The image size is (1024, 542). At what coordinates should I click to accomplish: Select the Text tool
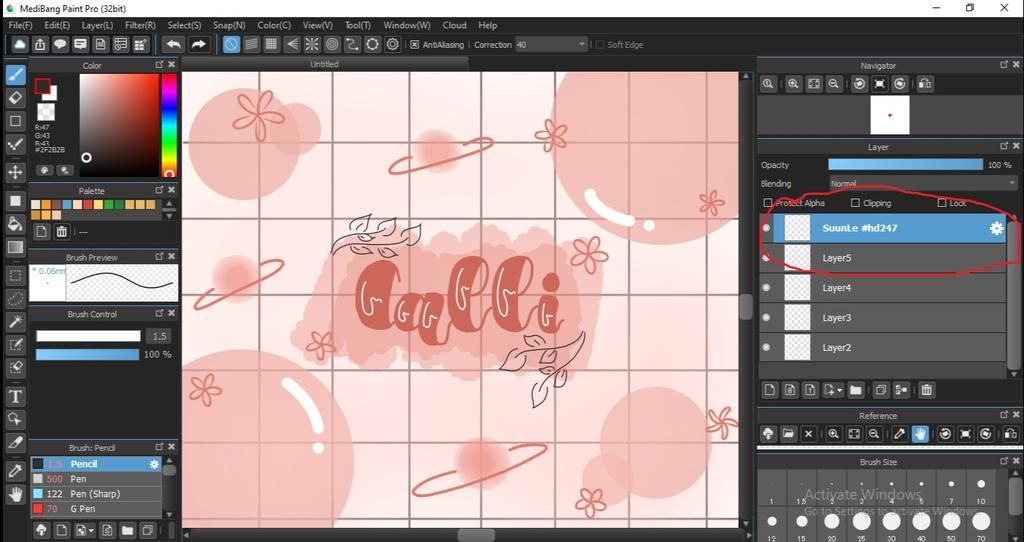(16, 396)
